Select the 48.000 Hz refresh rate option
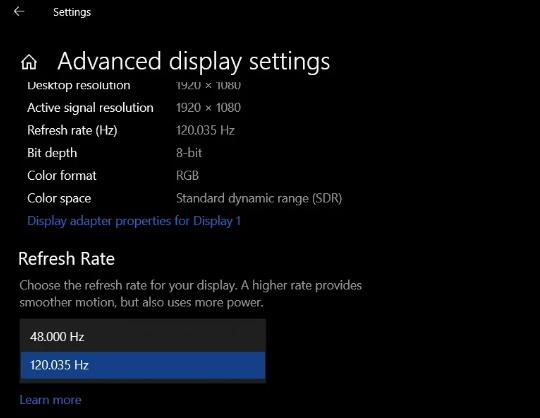The image size is (540, 418). click(143, 336)
